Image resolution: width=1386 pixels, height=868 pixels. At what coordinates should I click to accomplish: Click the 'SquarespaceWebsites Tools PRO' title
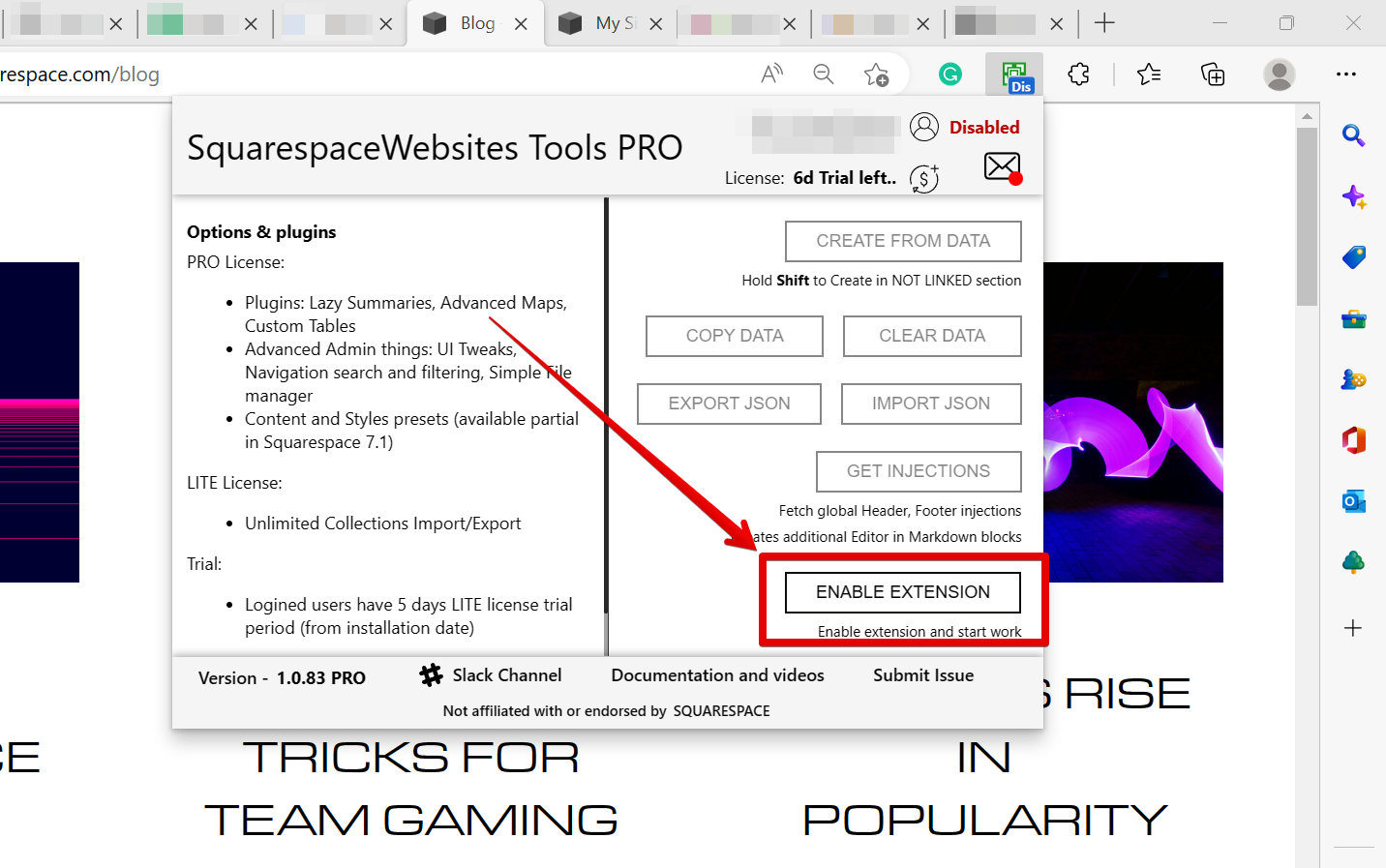pyautogui.click(x=435, y=148)
